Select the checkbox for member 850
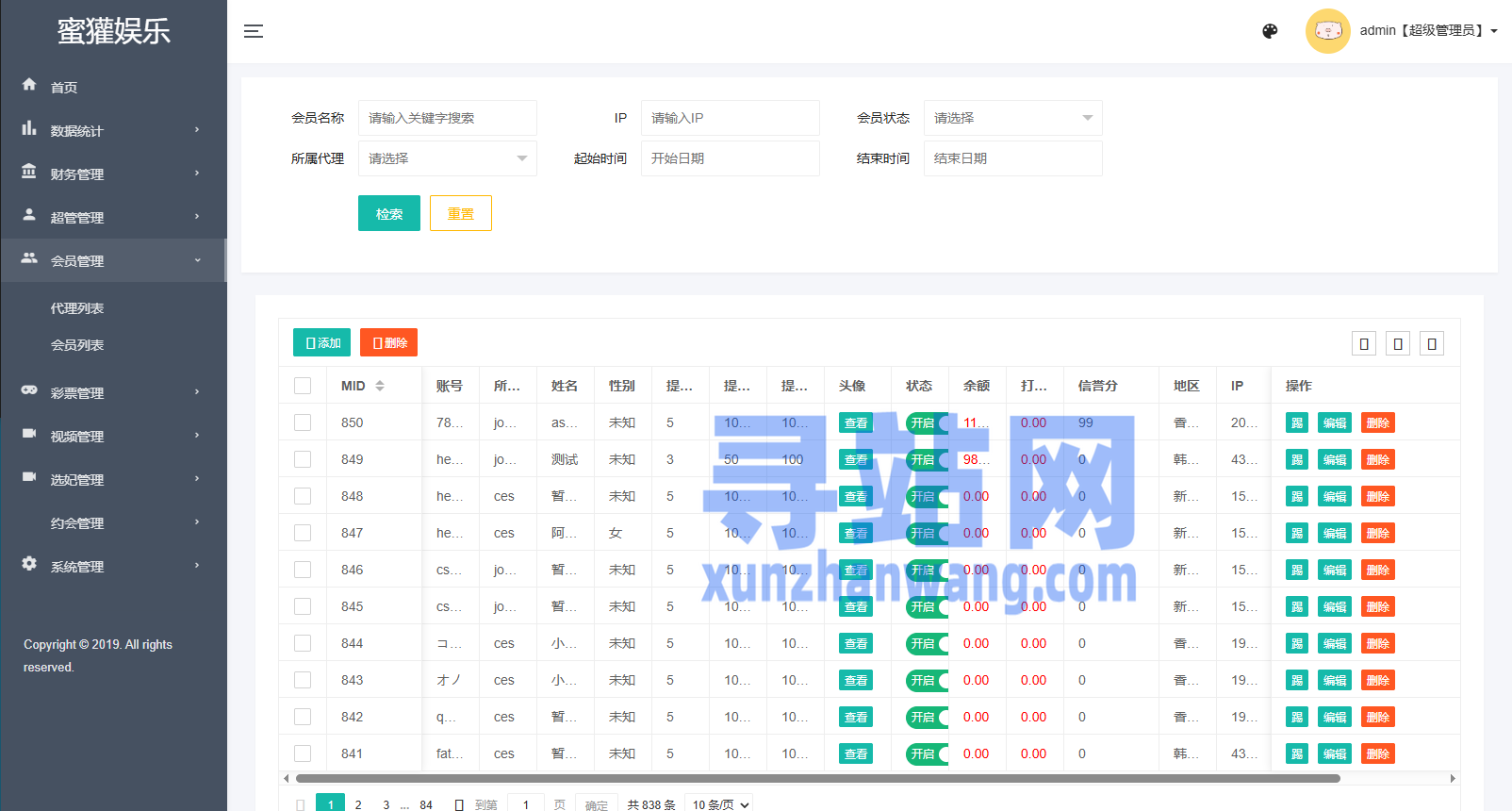The width and height of the screenshot is (1512, 811). [x=303, y=422]
